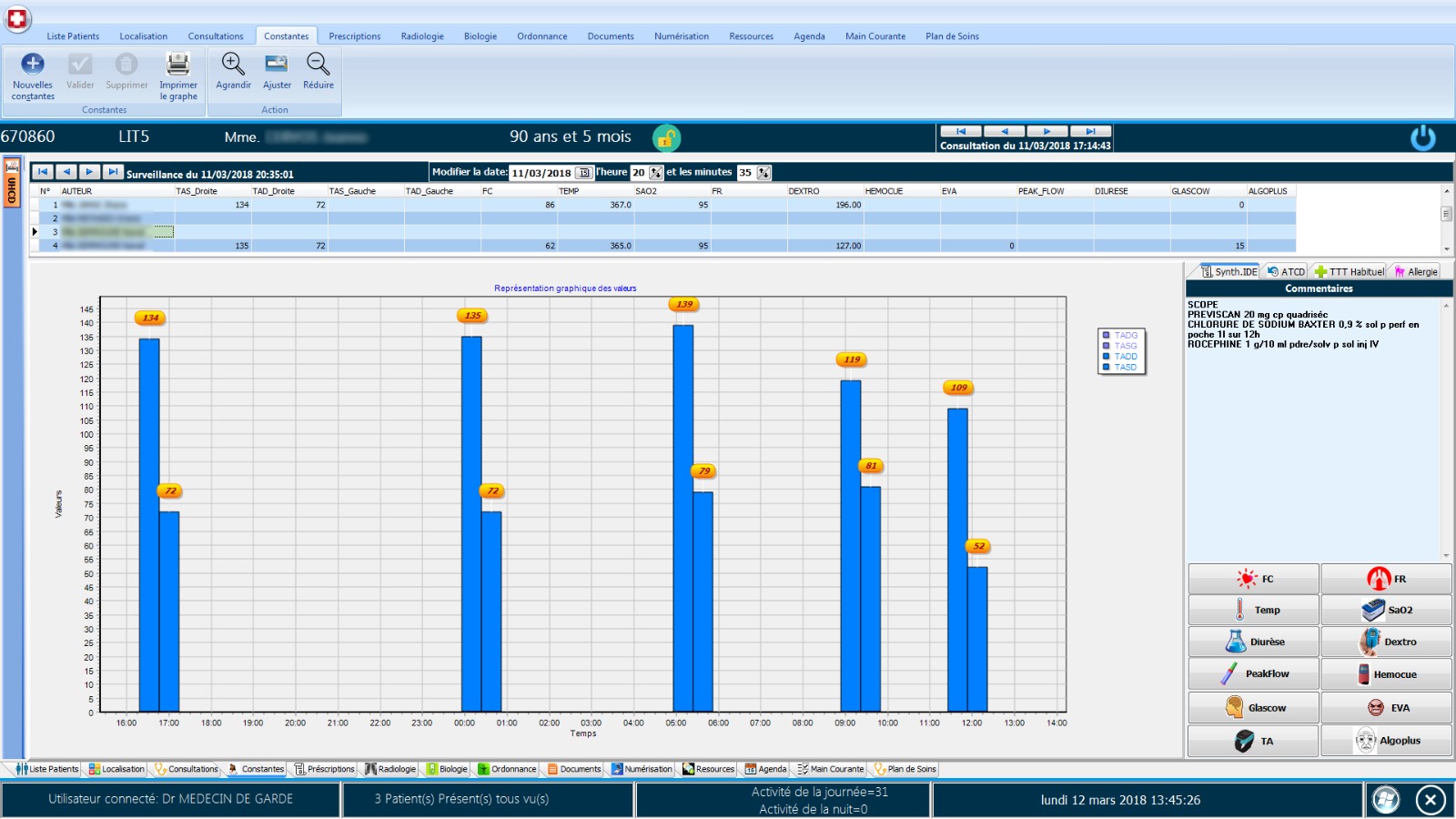This screenshot has width=1456, height=819.
Task: Click the FC heart rate button
Action: click(x=1253, y=579)
